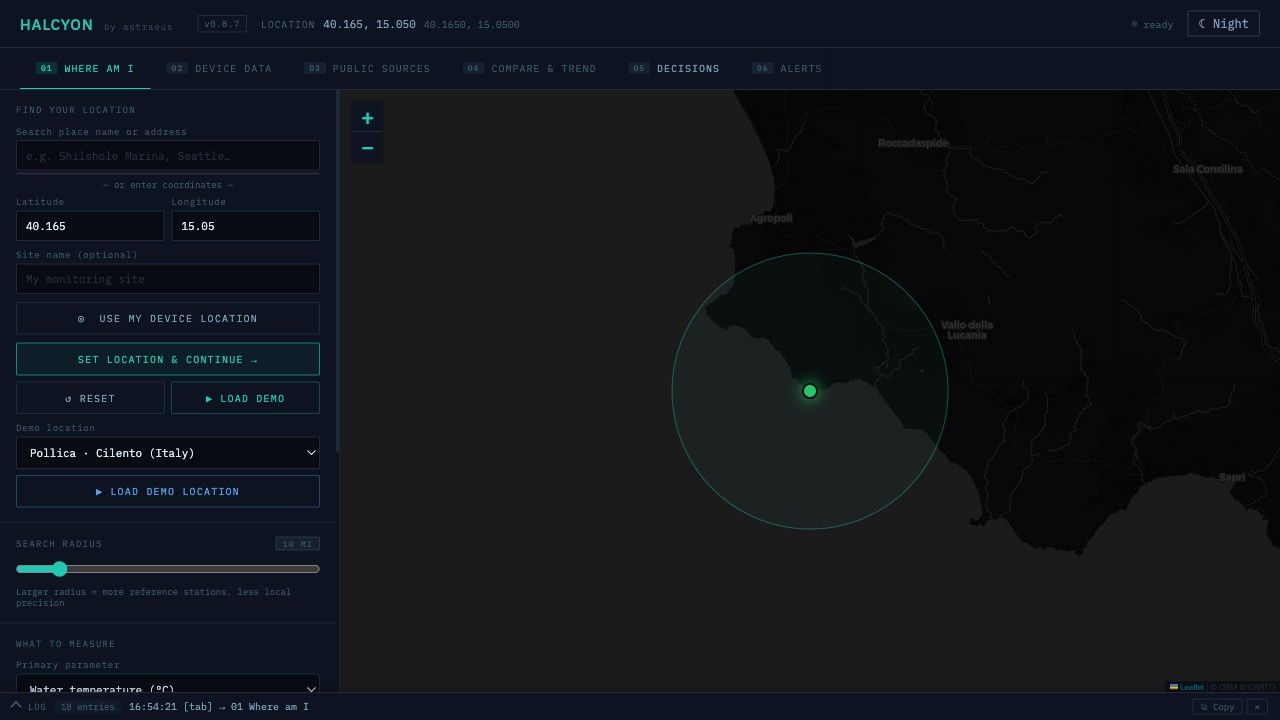The image size is (1280, 720).
Task: Click the 18 entries log counter
Action: point(88,707)
